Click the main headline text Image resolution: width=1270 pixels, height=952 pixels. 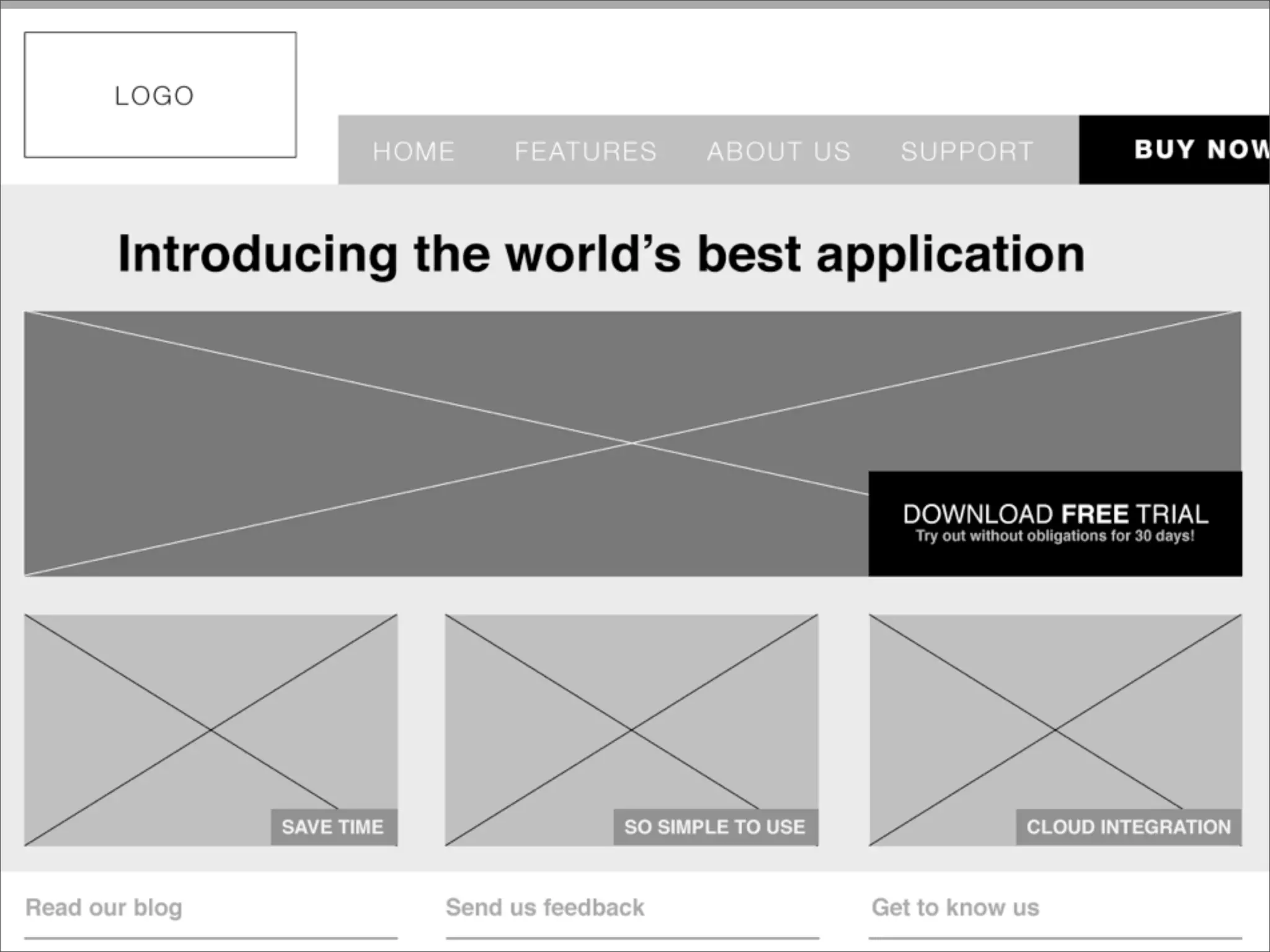(x=601, y=254)
